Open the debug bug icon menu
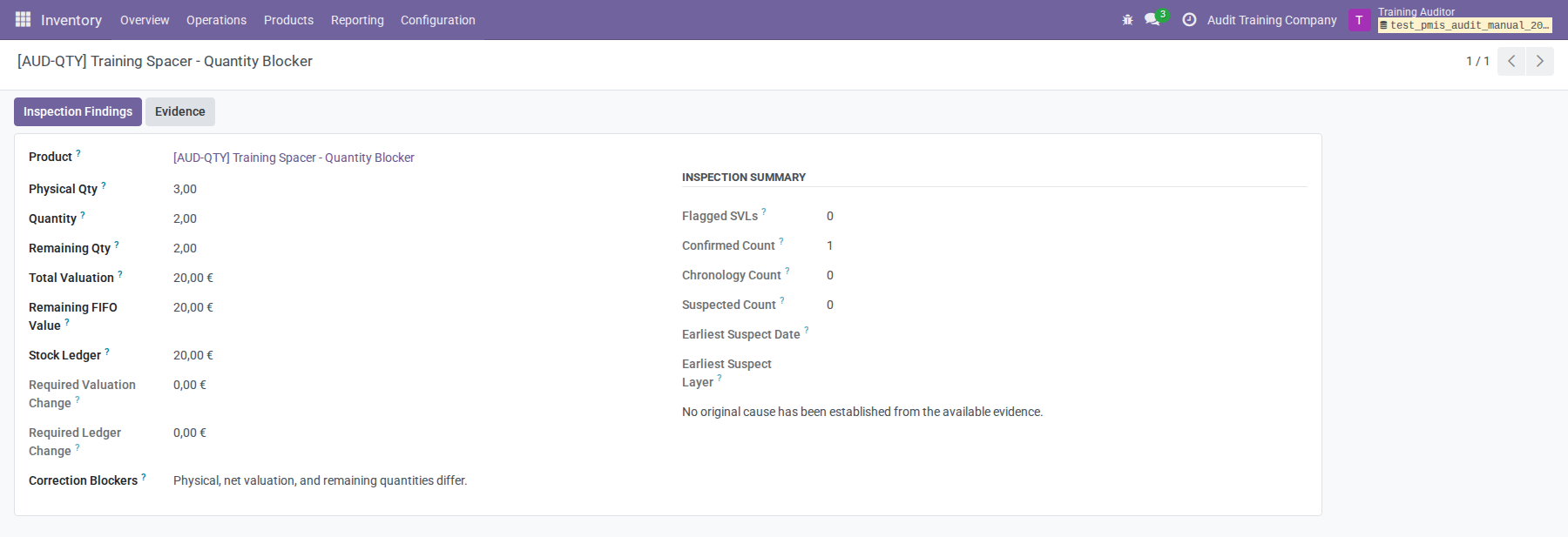 pyautogui.click(x=1127, y=19)
